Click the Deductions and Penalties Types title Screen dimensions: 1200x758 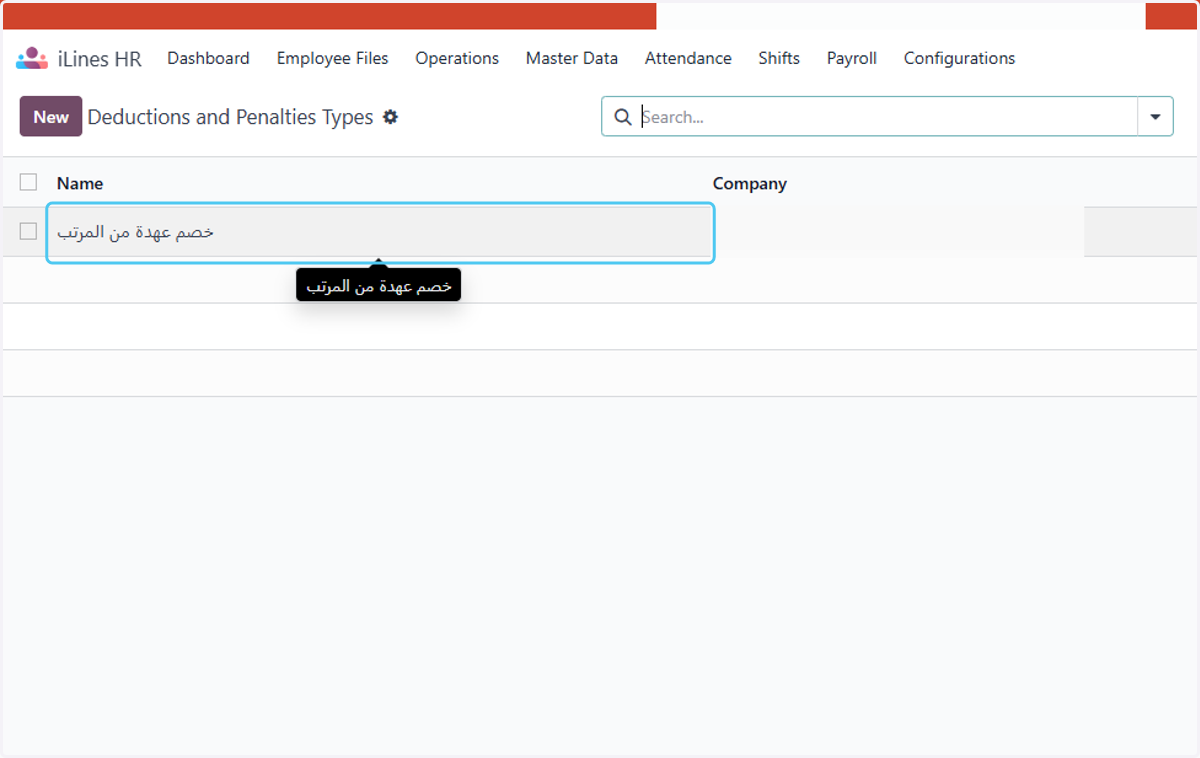point(230,117)
